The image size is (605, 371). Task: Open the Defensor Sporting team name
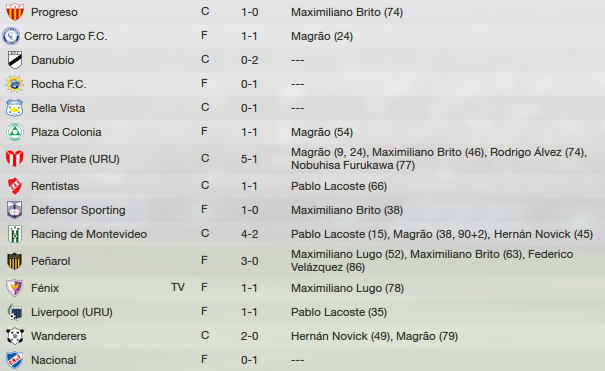78,210
